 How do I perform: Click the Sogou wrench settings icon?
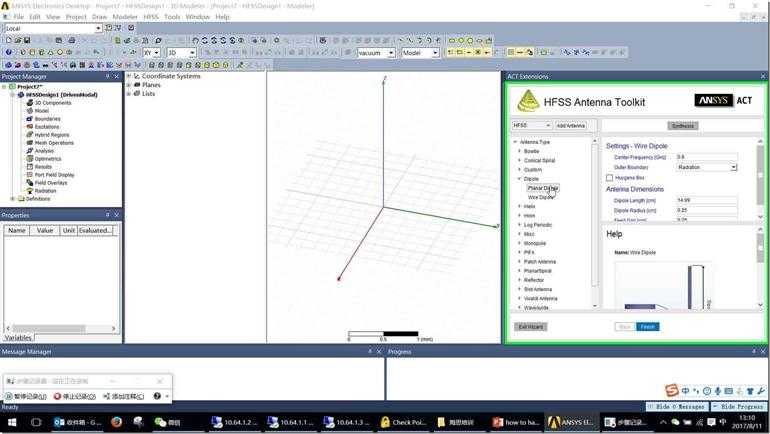pyautogui.click(x=761, y=391)
